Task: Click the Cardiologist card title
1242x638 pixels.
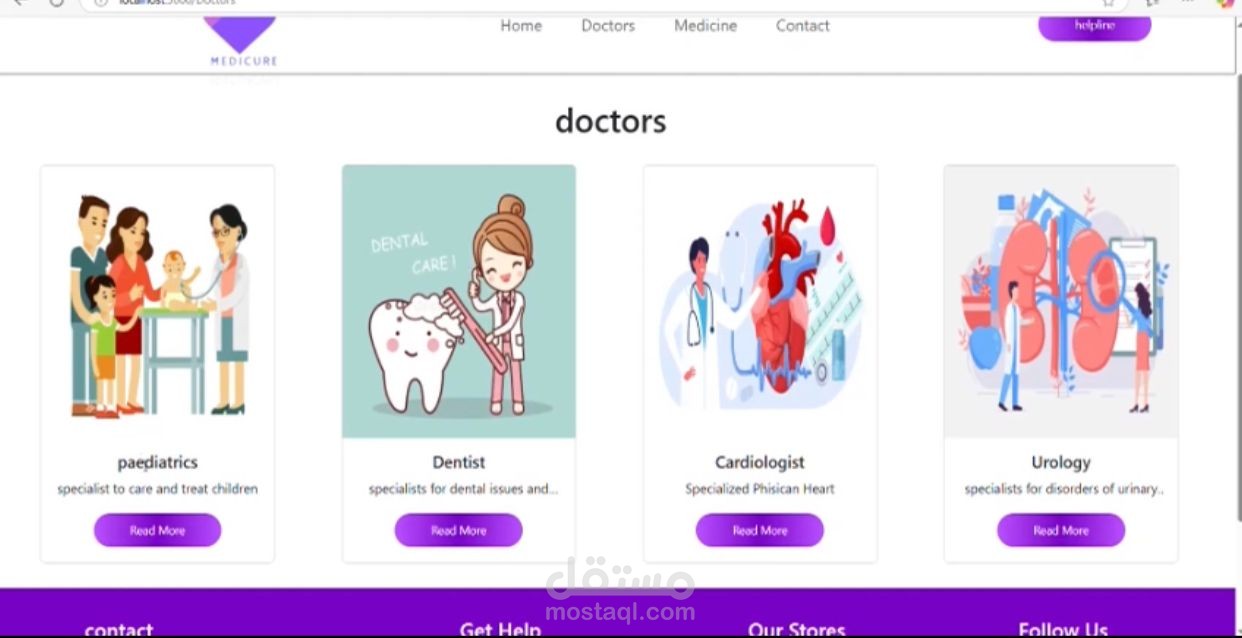Action: (x=760, y=462)
